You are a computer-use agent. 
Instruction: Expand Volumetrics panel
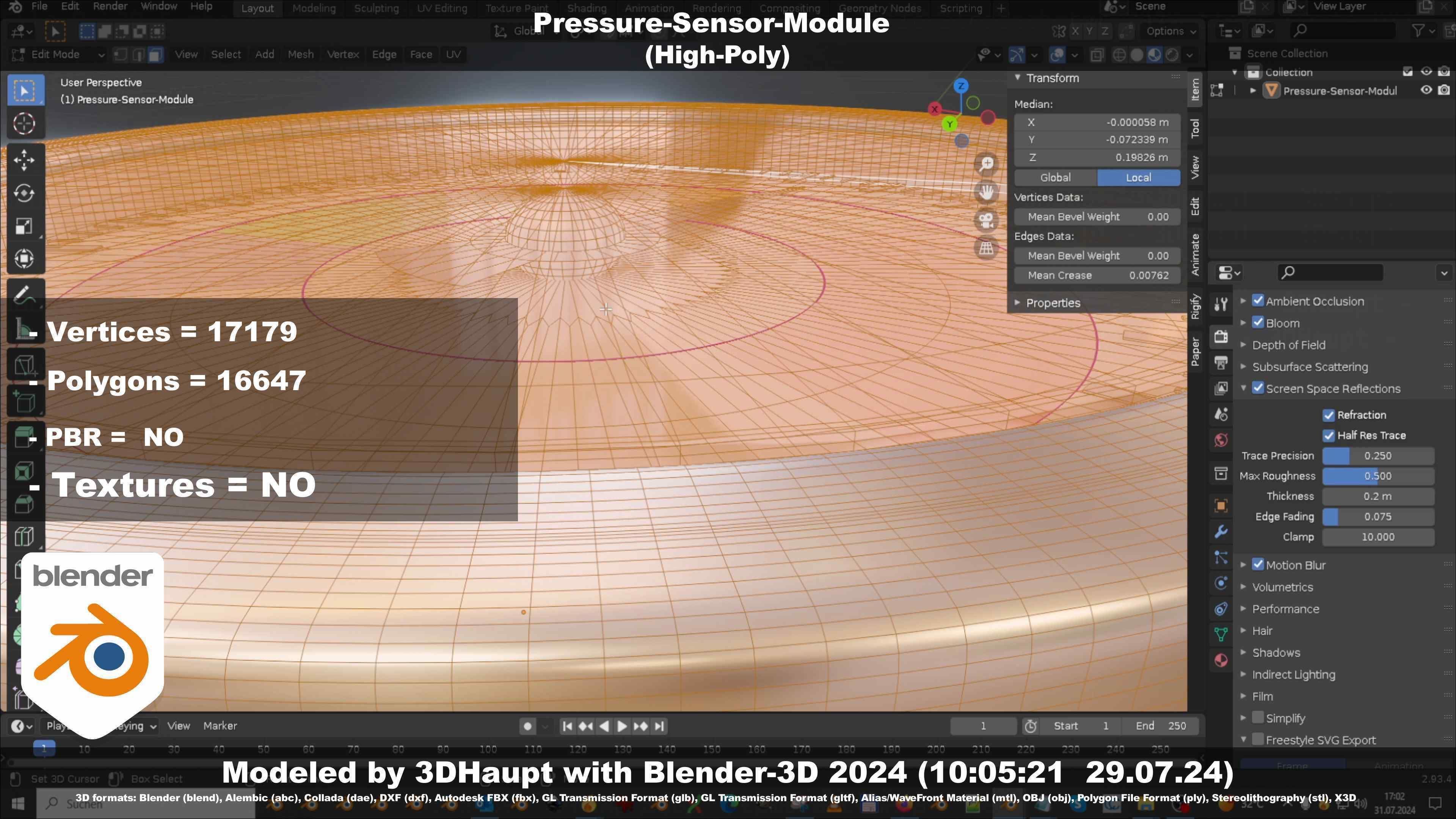tap(1282, 587)
